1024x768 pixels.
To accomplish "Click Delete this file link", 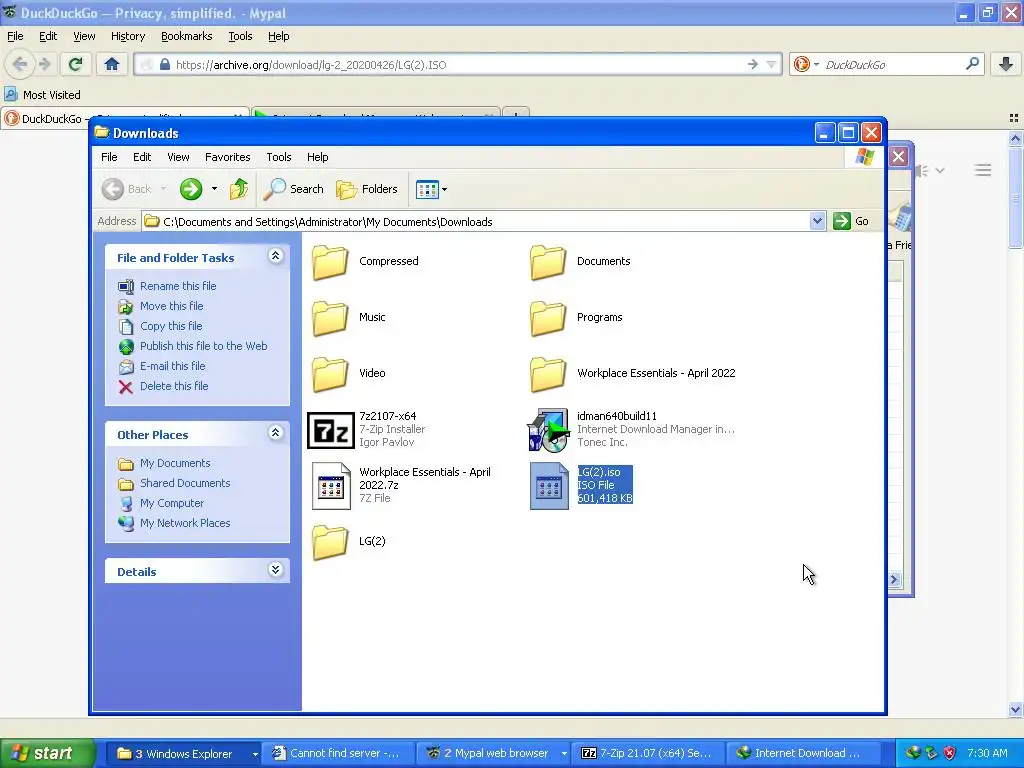I will 174,386.
